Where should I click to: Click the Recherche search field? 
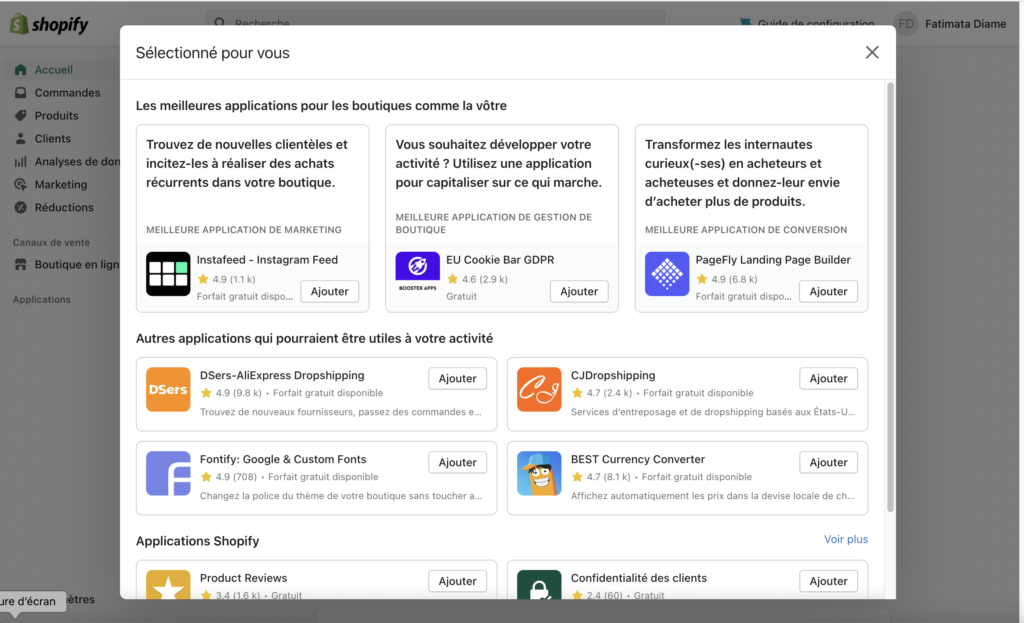tap(435, 23)
